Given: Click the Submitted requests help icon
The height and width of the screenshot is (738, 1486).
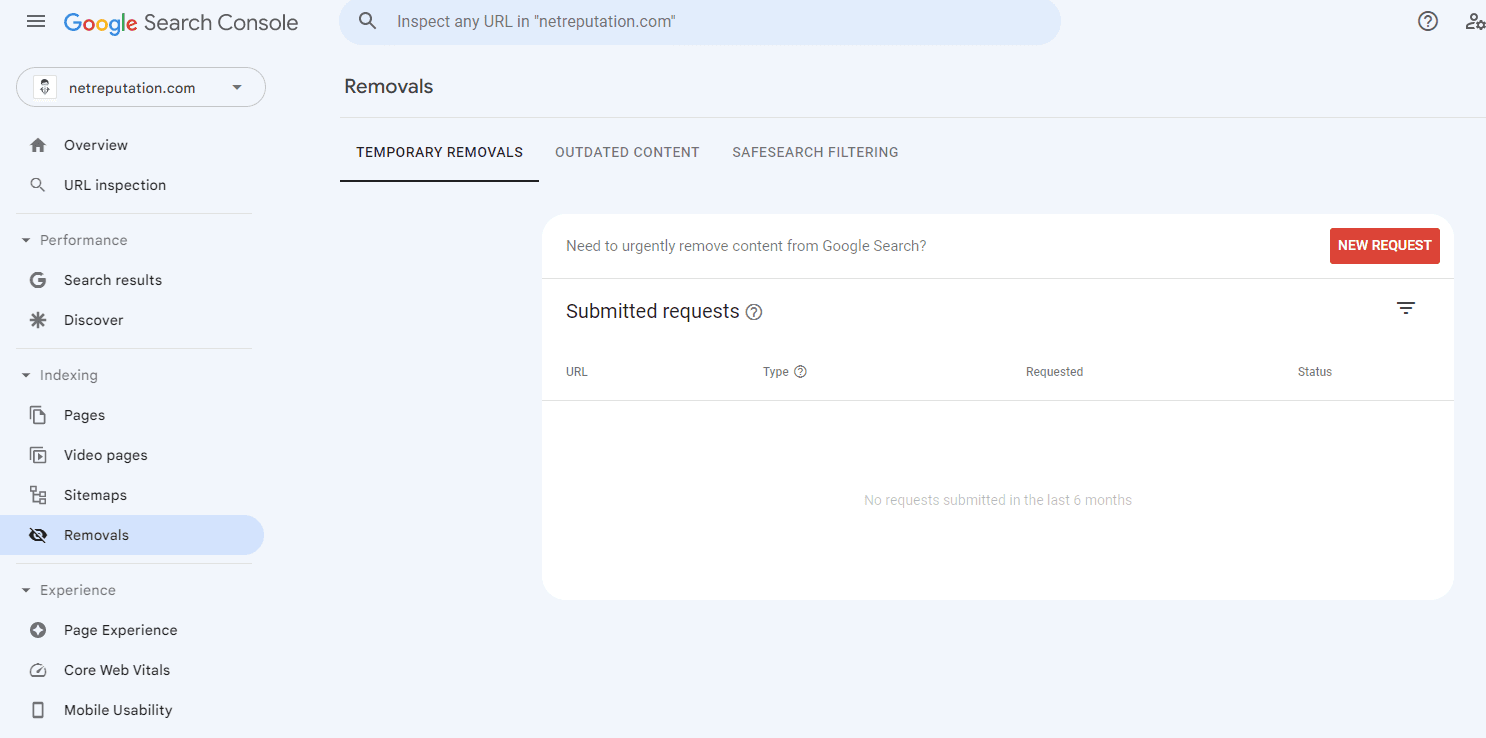Looking at the screenshot, I should click(753, 311).
